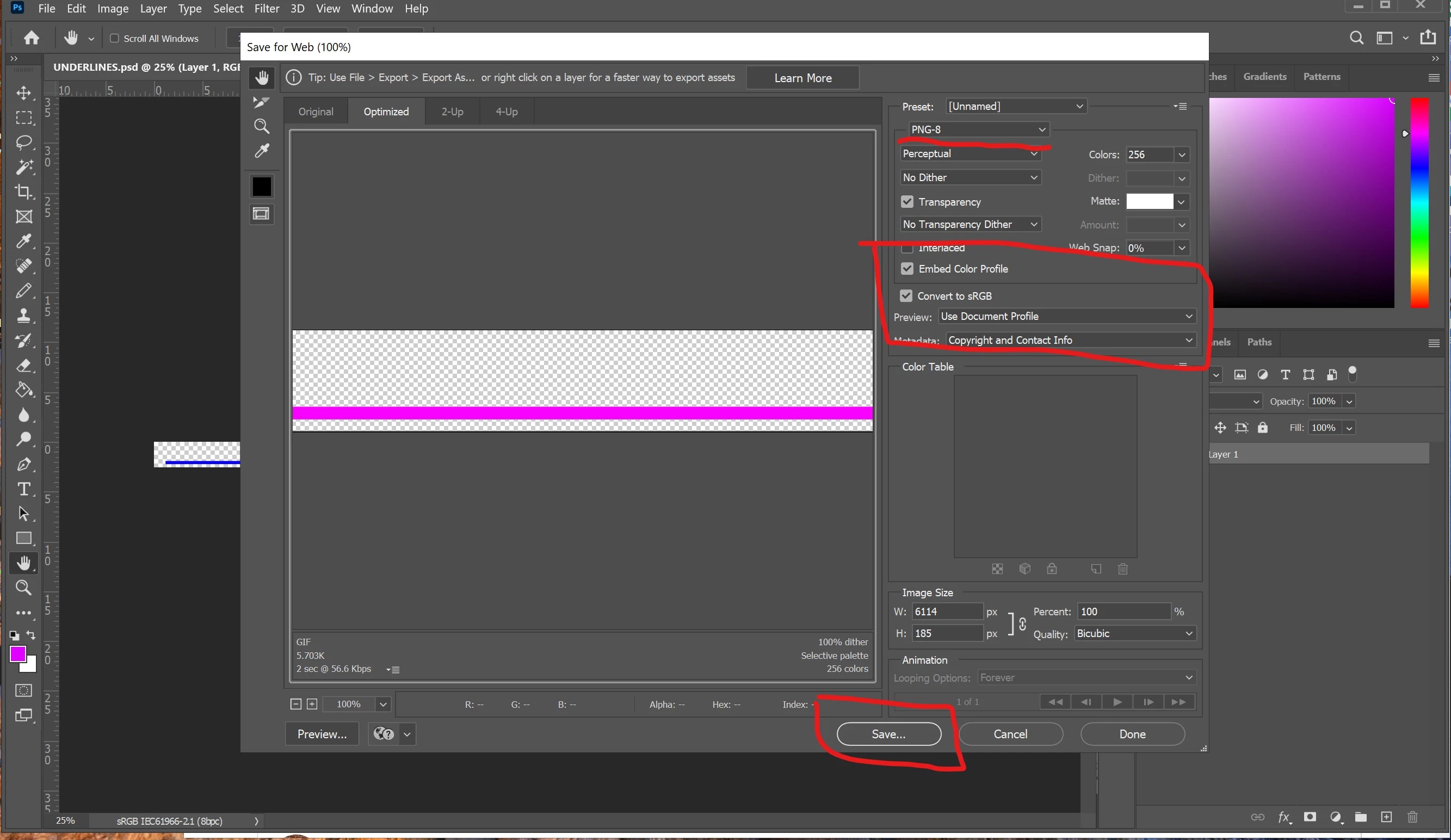Switch to the 2-Up tab
Screen dimensions: 1451x840
pos(452,112)
